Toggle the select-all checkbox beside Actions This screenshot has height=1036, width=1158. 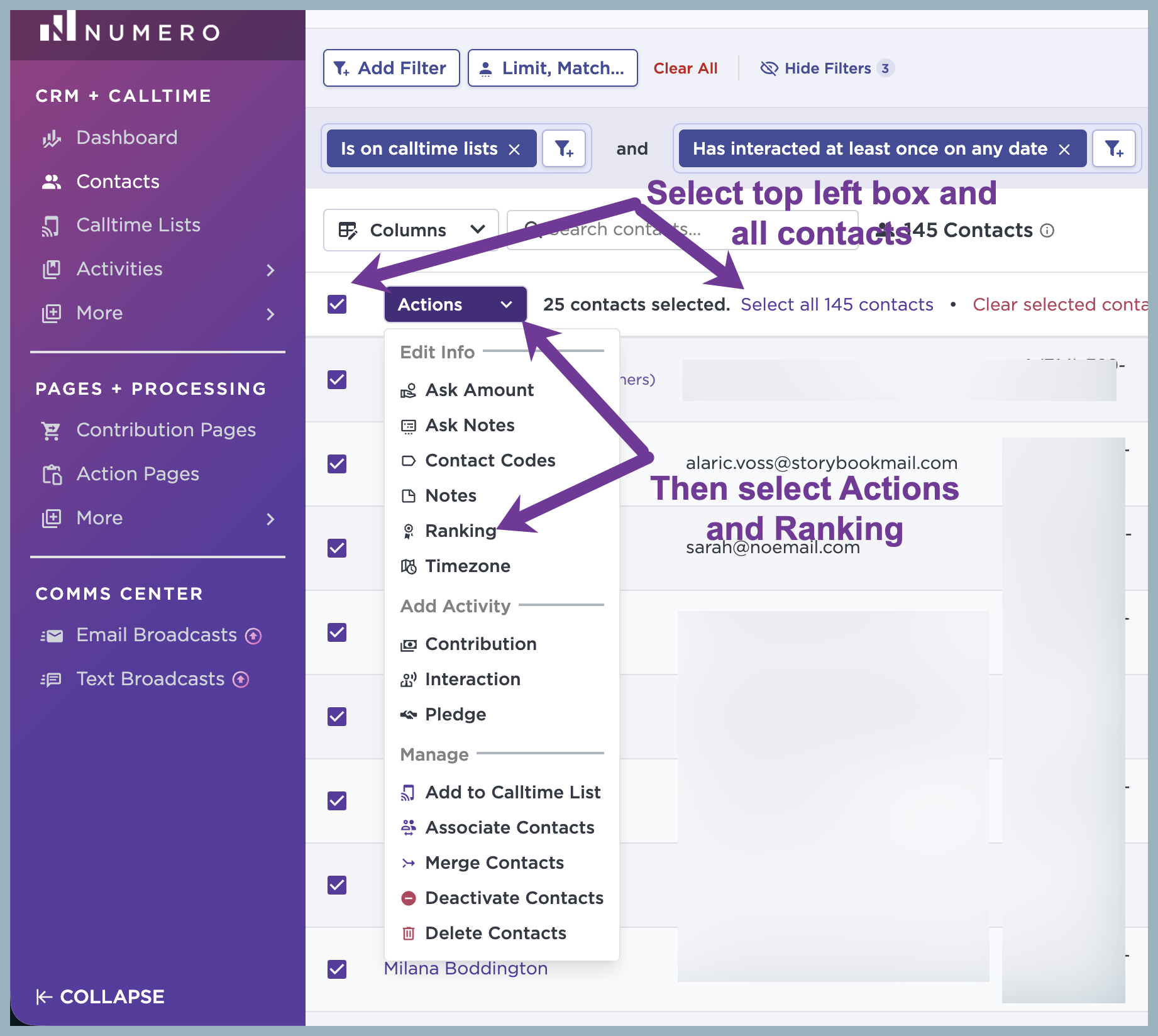pyautogui.click(x=337, y=304)
